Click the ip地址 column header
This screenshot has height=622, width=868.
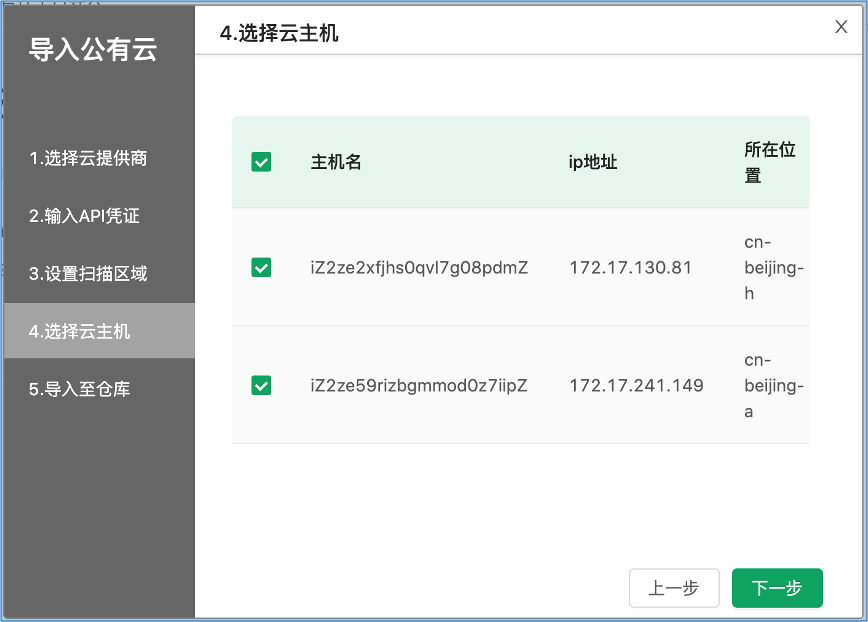[593, 162]
